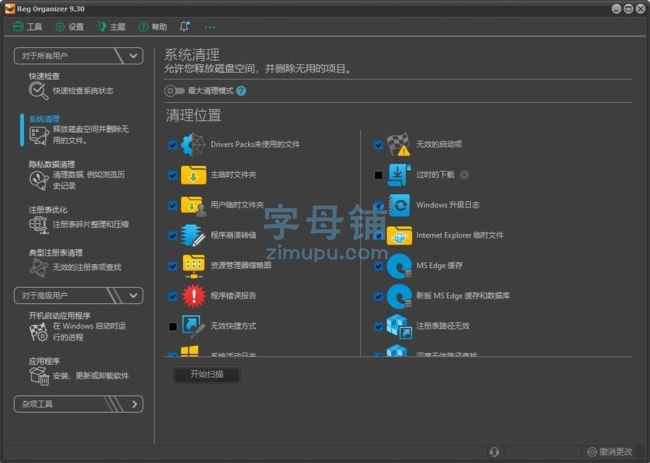This screenshot has height=463, width=650.
Task: Uncheck 新版 MS Edge 缓存和数据库 checkbox
Action: (x=378, y=296)
